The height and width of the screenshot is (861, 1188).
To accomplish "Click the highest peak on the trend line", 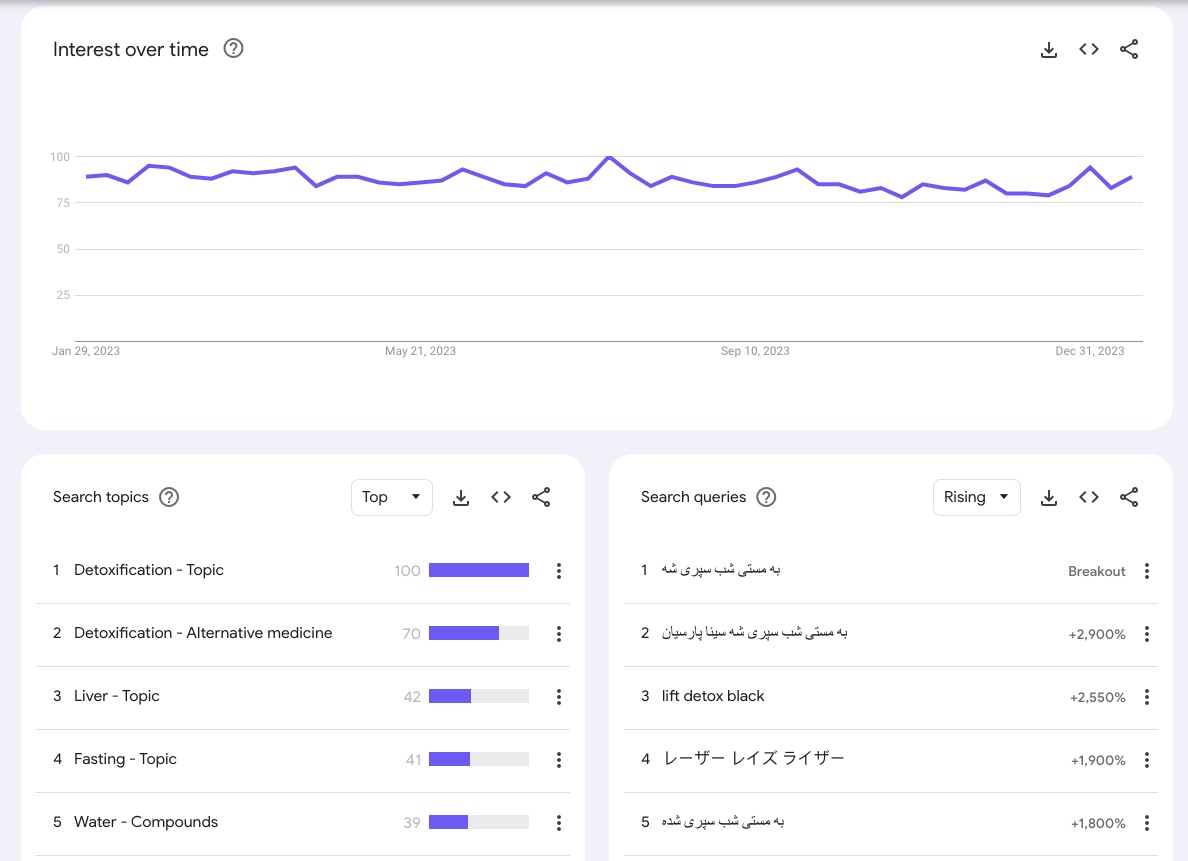I will click(608, 157).
